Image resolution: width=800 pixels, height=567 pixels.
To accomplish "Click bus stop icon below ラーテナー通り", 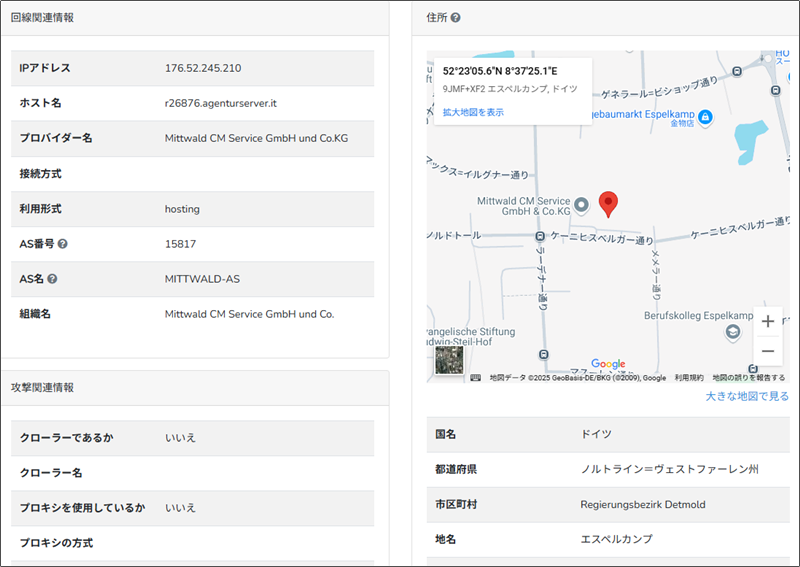I will [544, 355].
